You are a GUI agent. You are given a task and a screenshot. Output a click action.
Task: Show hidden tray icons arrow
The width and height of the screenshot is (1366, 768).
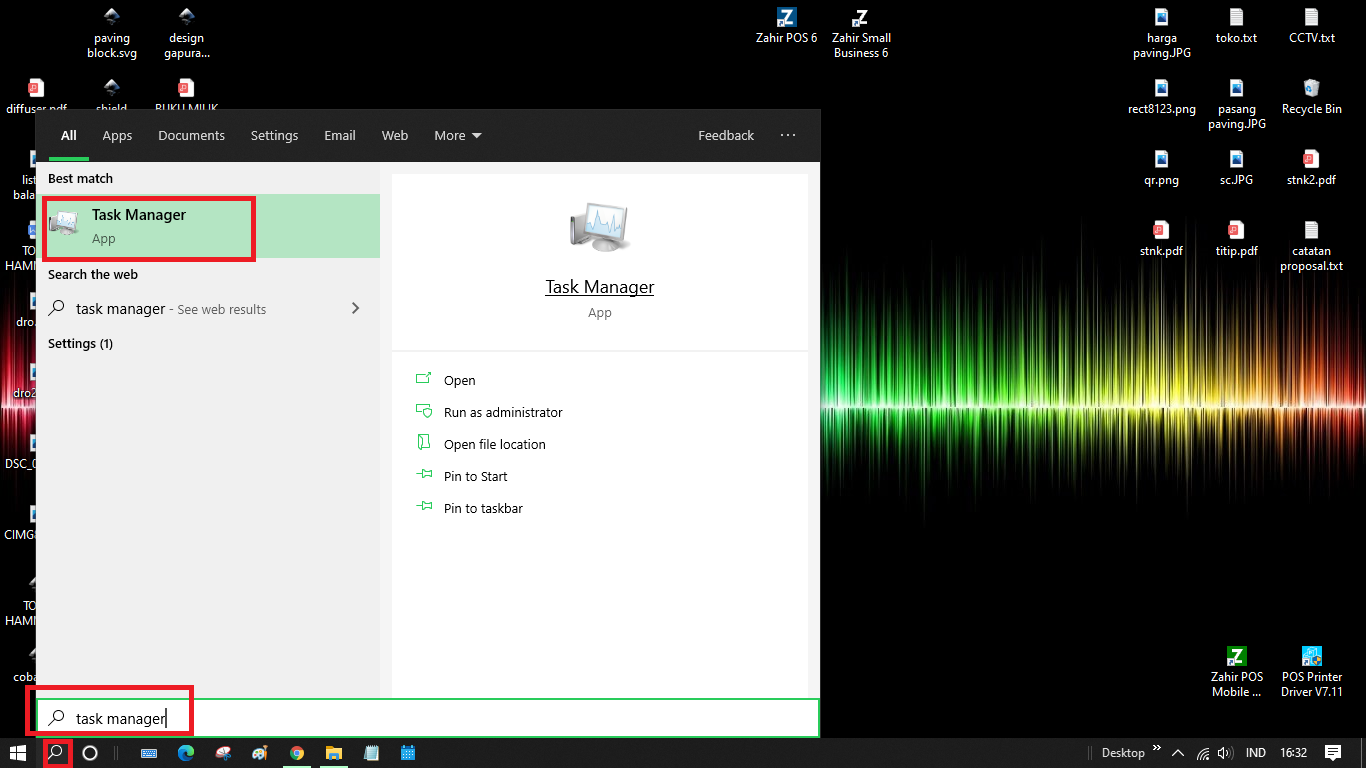[x=1178, y=753]
